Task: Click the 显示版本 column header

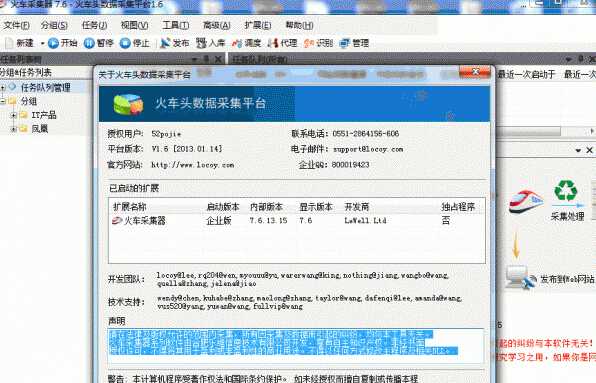Action: (316, 207)
